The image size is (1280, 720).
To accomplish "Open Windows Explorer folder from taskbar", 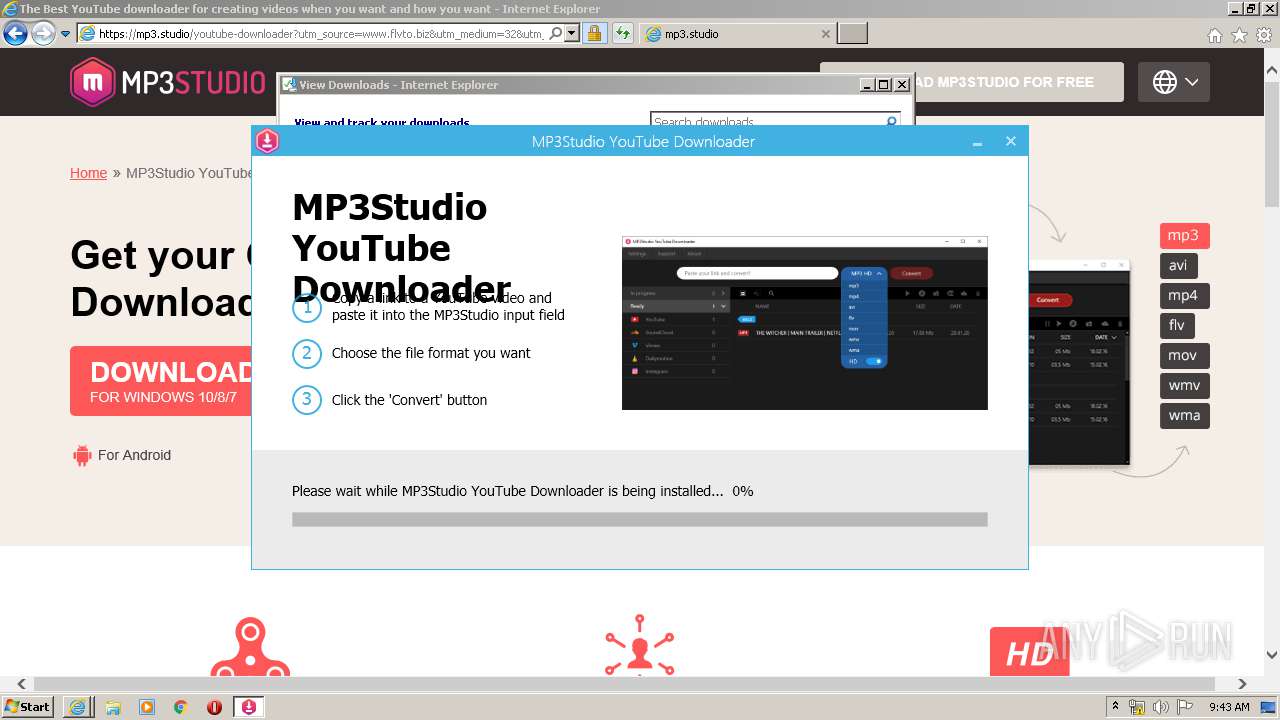I will pos(113,707).
